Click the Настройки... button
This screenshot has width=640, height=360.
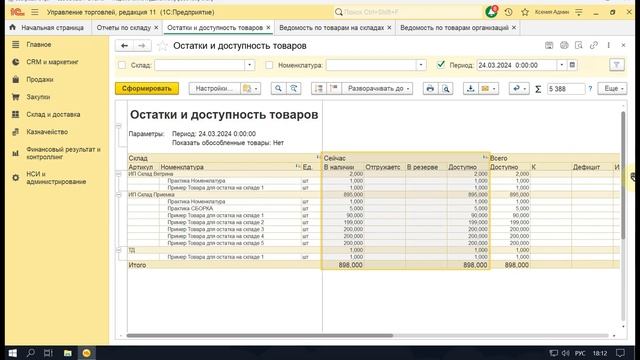214,89
